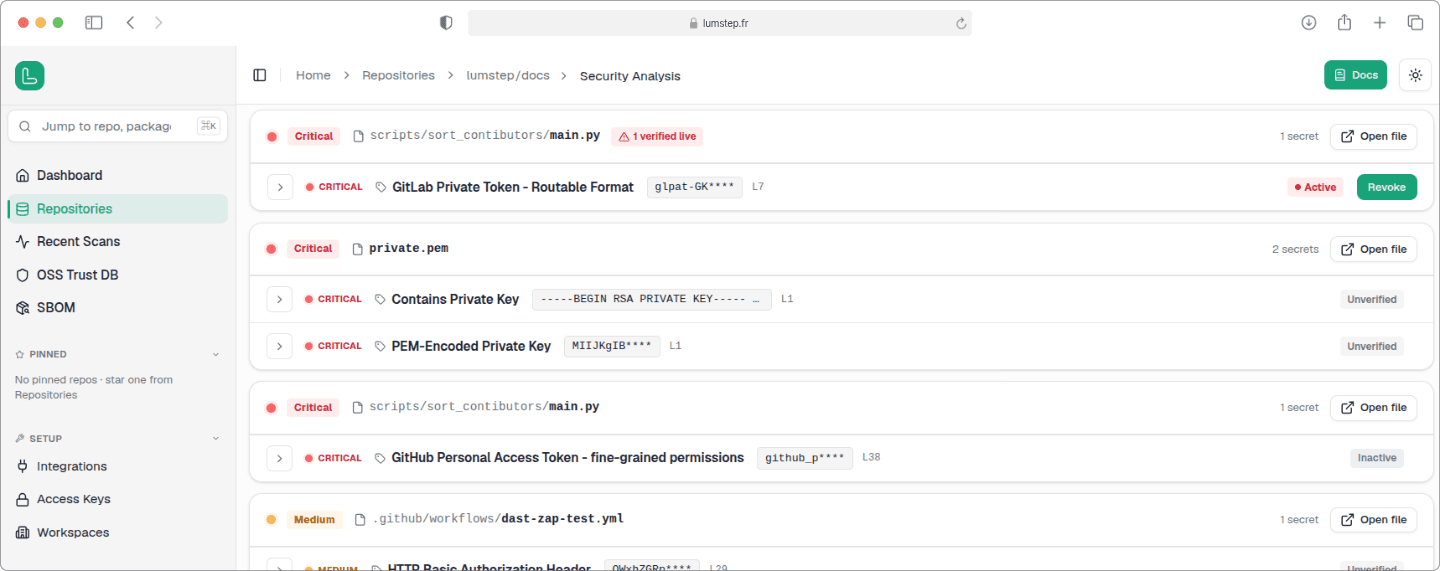Click the private.pem file name
The image size is (1440, 571).
409,248
